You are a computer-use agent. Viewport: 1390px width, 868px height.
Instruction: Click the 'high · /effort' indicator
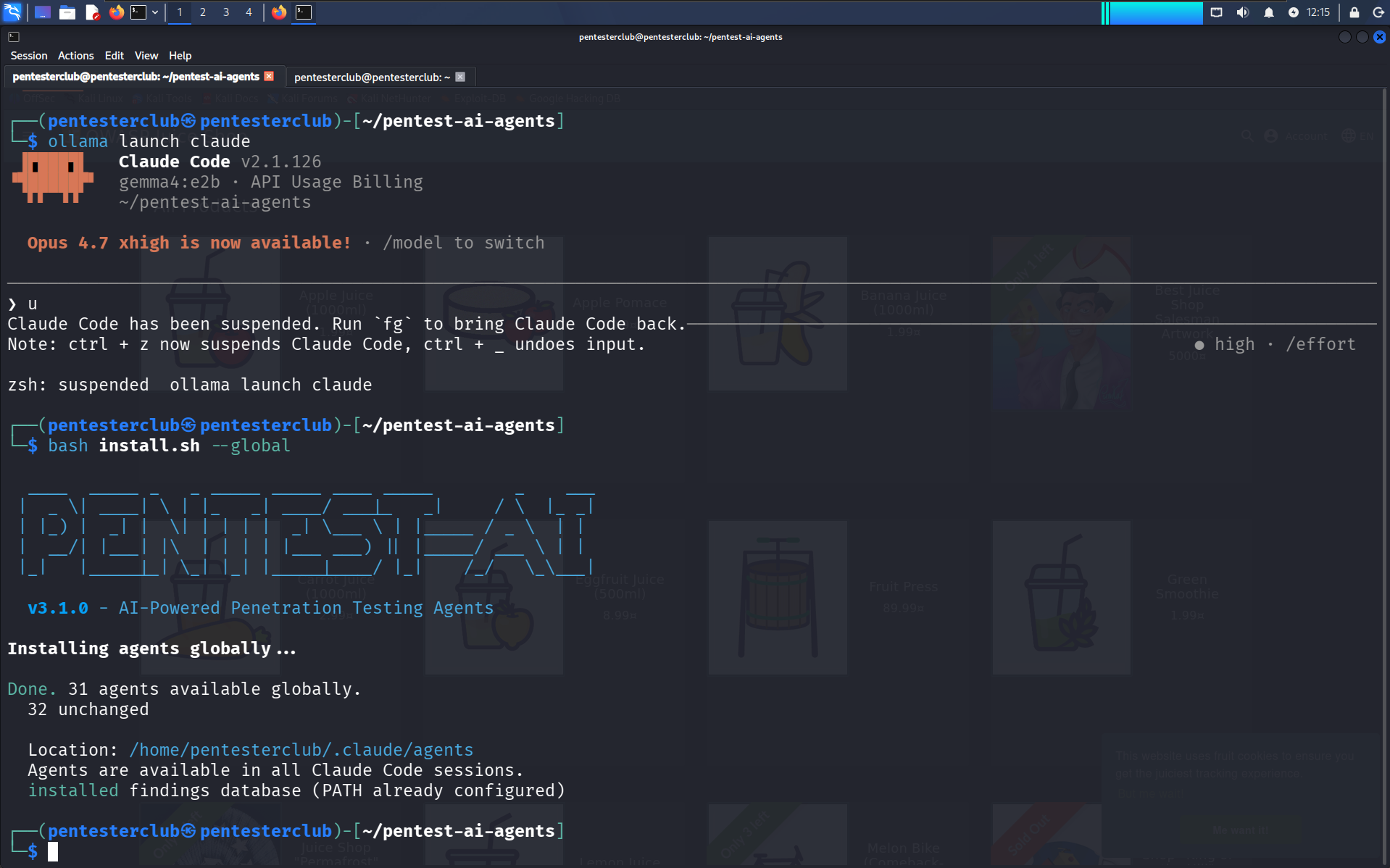coord(1275,344)
